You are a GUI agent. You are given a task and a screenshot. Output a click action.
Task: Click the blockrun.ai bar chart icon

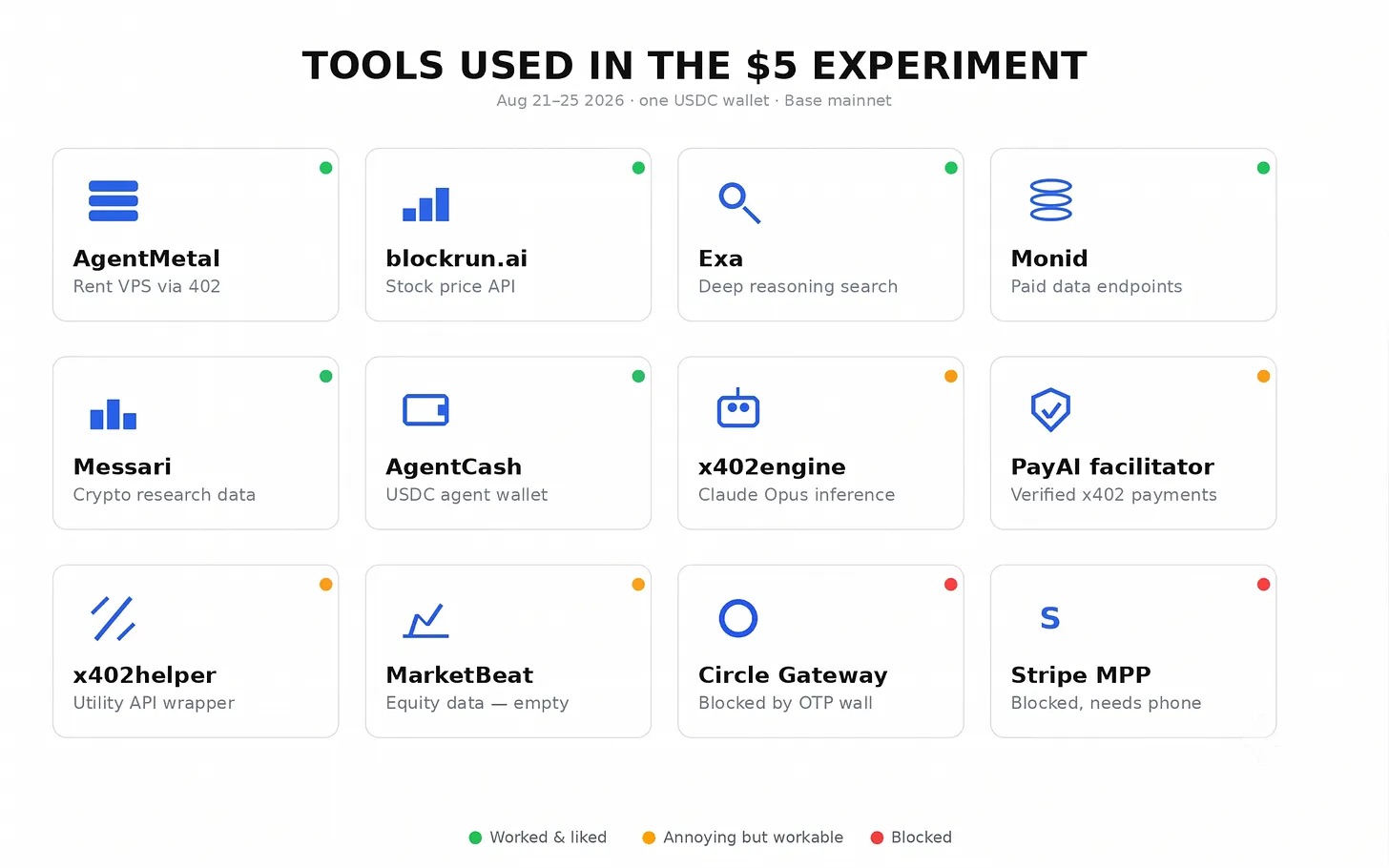point(425,204)
